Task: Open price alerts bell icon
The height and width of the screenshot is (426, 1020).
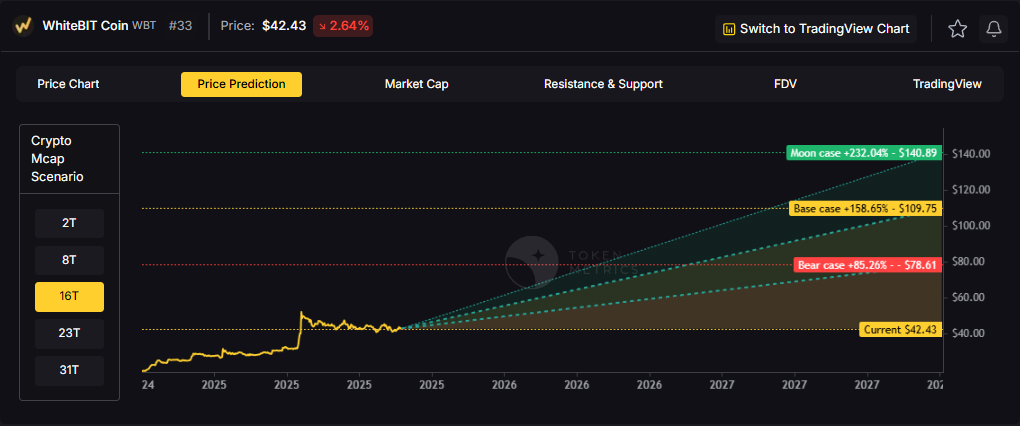Action: (x=993, y=29)
